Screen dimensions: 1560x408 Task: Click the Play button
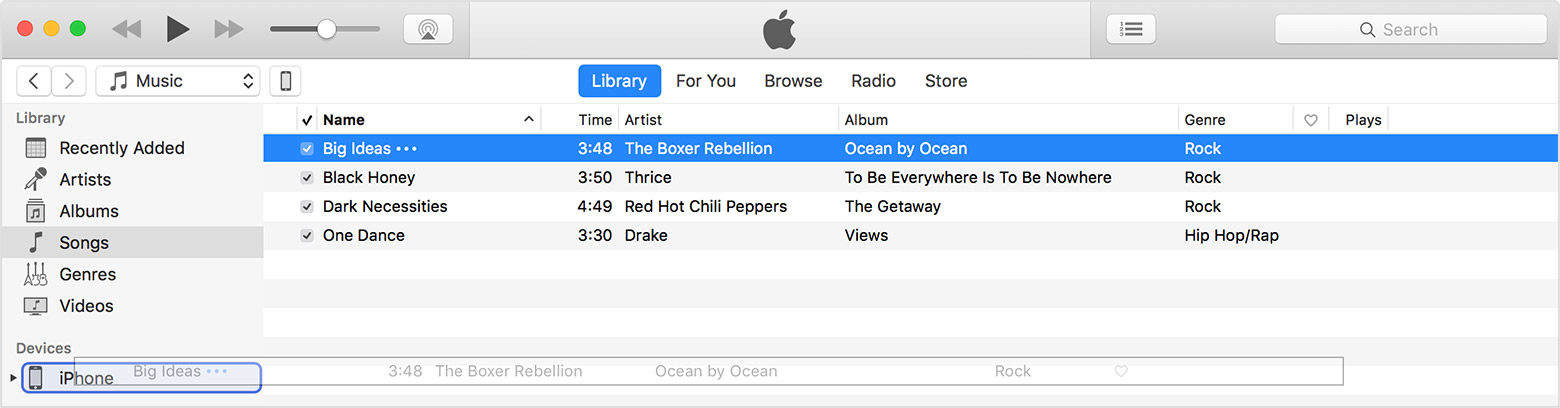(178, 29)
